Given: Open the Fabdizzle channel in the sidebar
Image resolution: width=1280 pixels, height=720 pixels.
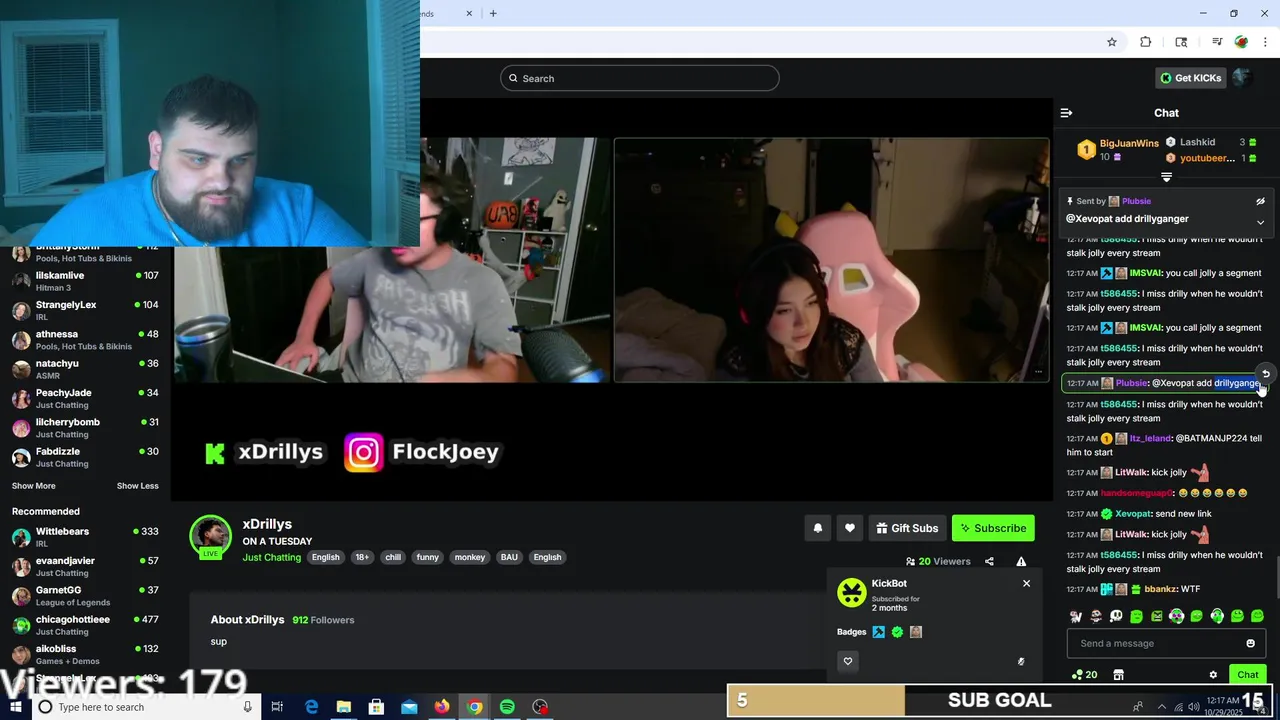Looking at the screenshot, I should pyautogui.click(x=86, y=457).
